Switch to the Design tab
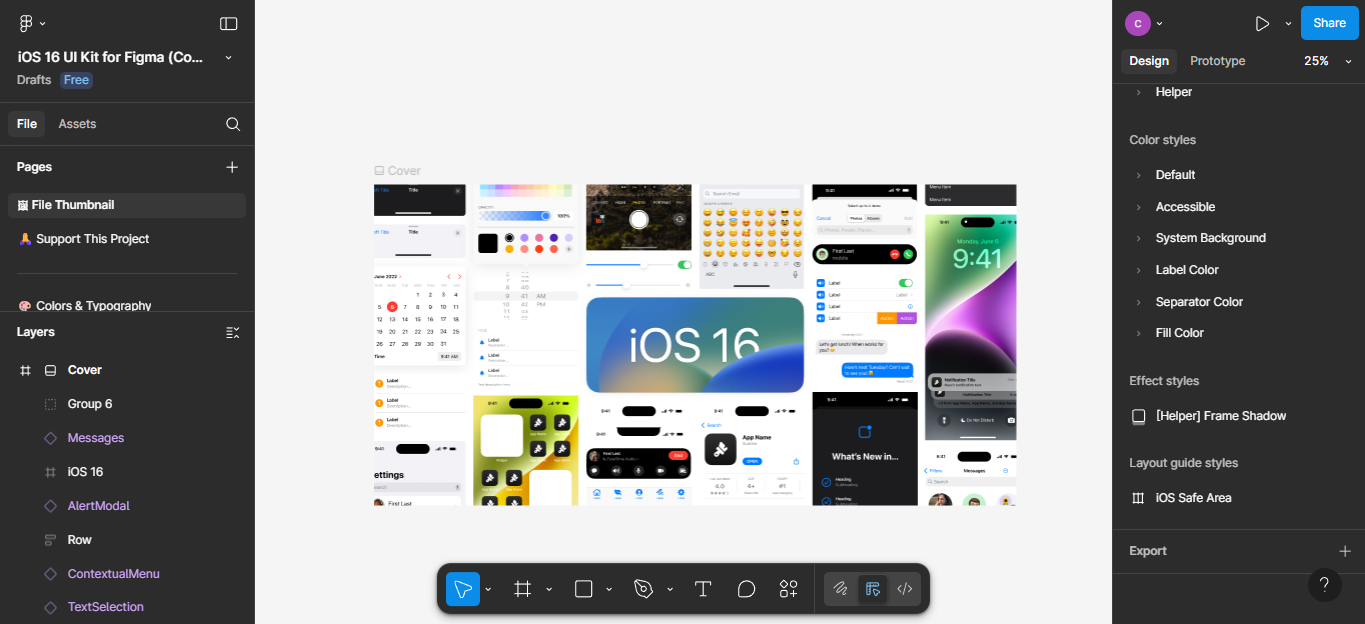 tap(1149, 61)
